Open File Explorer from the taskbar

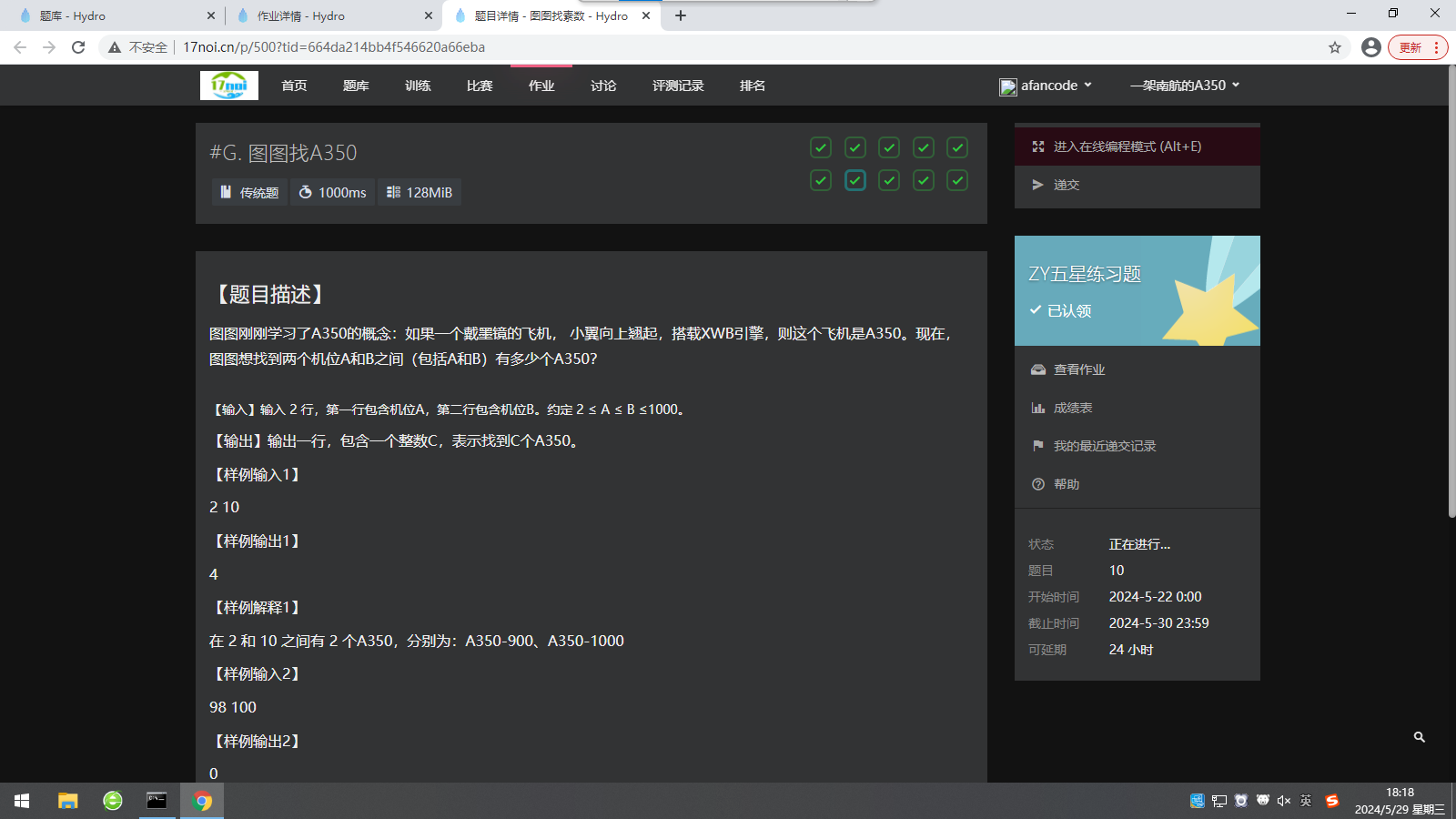[x=68, y=801]
